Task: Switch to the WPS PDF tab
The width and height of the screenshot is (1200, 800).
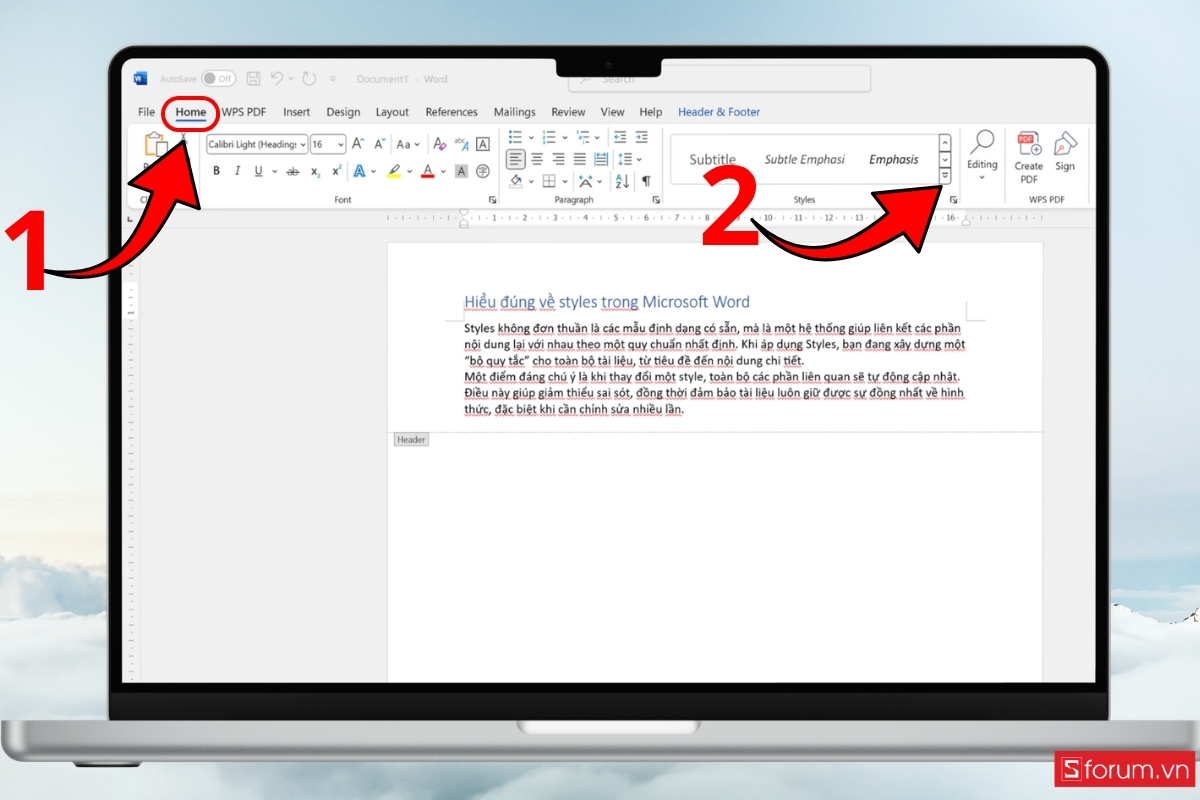Action: [x=243, y=112]
